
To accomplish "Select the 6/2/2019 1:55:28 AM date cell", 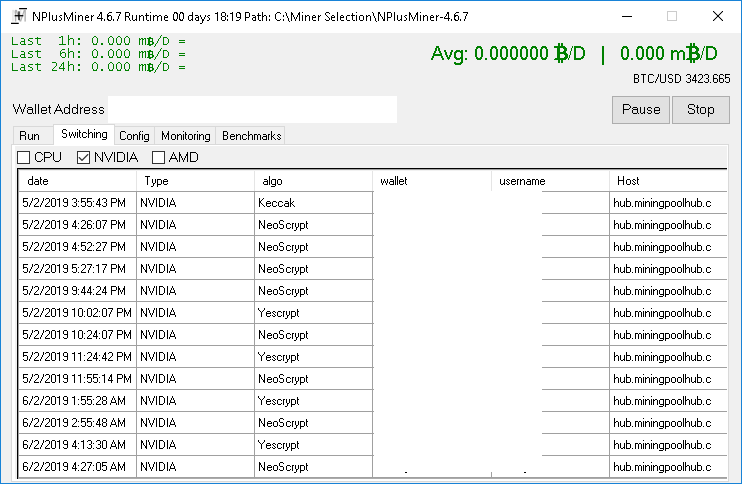I will tap(78, 401).
